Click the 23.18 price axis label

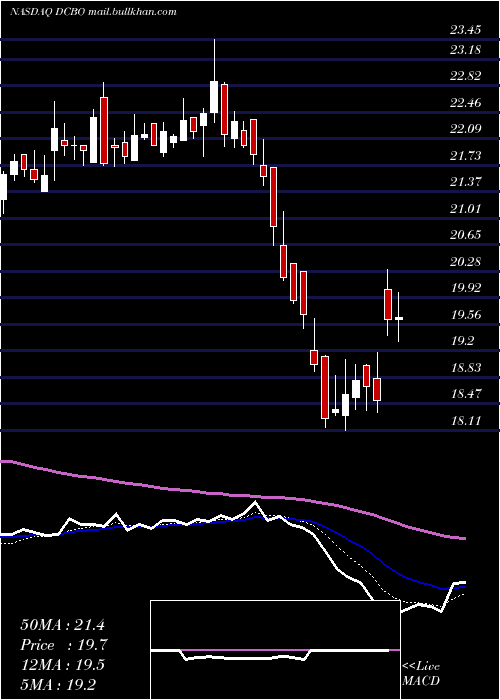click(465, 49)
